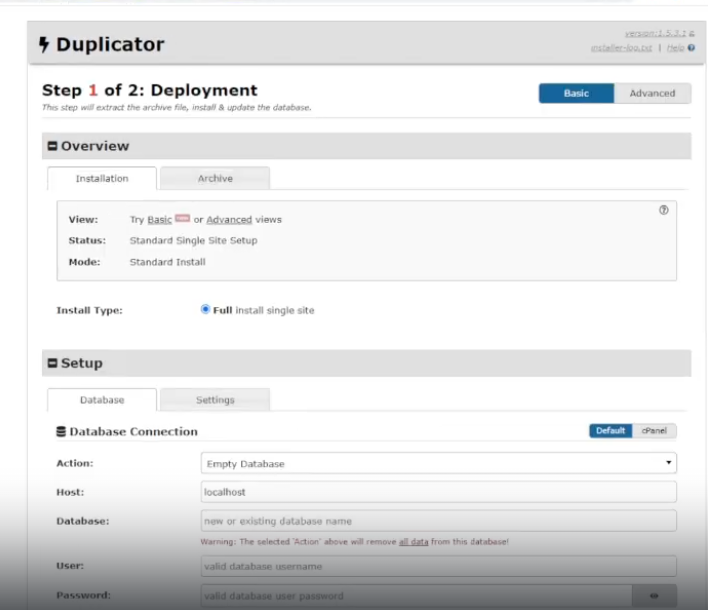
Task: Open the Settings tab
Action: tap(215, 400)
